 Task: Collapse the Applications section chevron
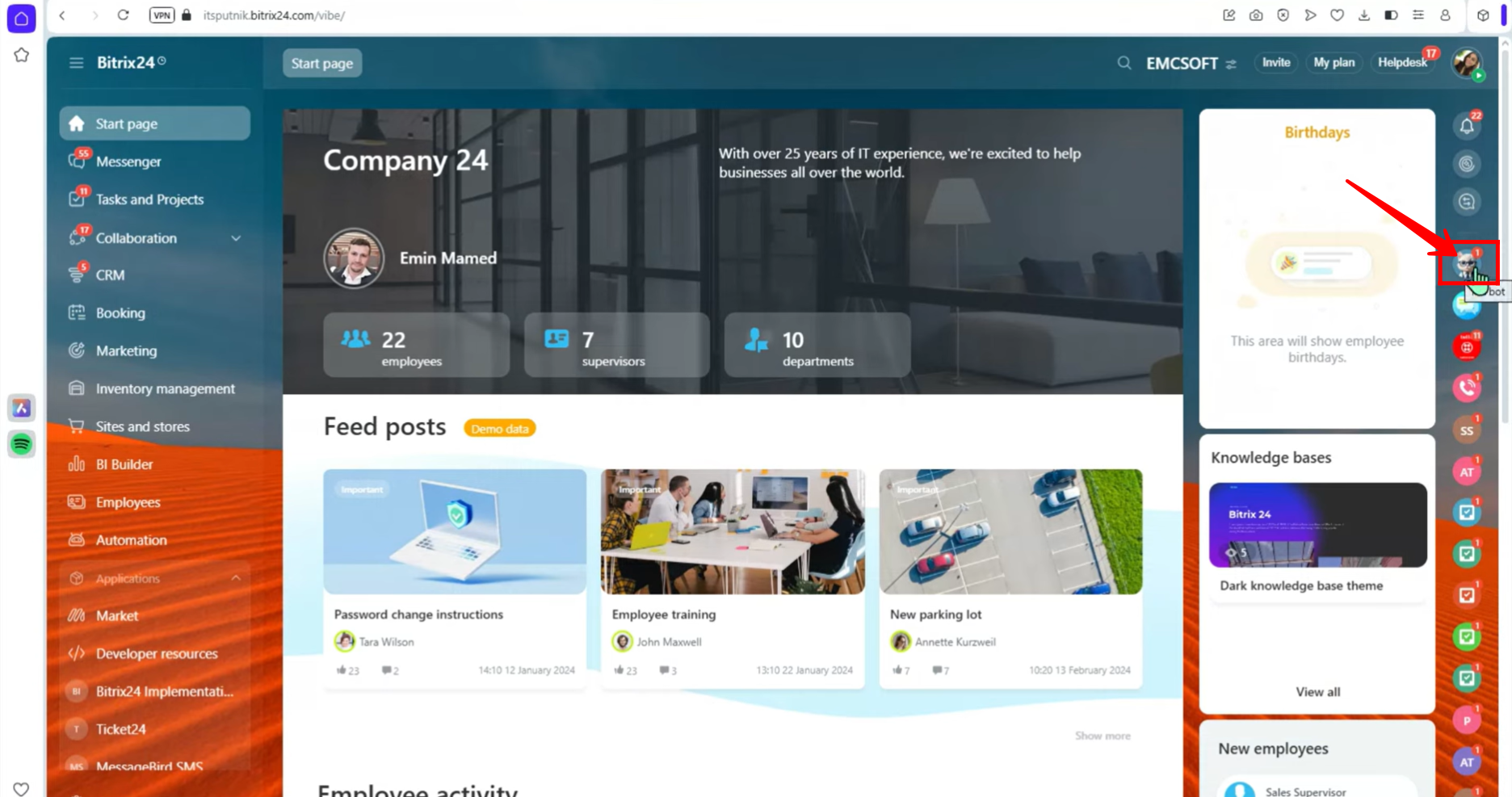point(236,578)
